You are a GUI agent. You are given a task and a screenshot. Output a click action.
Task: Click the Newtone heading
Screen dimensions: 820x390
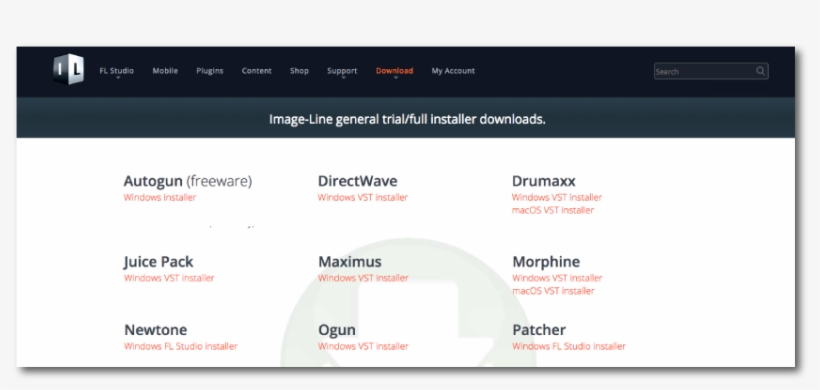[x=155, y=330]
